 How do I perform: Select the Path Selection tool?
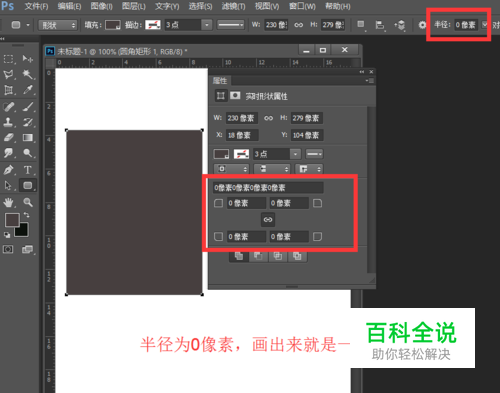pos(8,185)
